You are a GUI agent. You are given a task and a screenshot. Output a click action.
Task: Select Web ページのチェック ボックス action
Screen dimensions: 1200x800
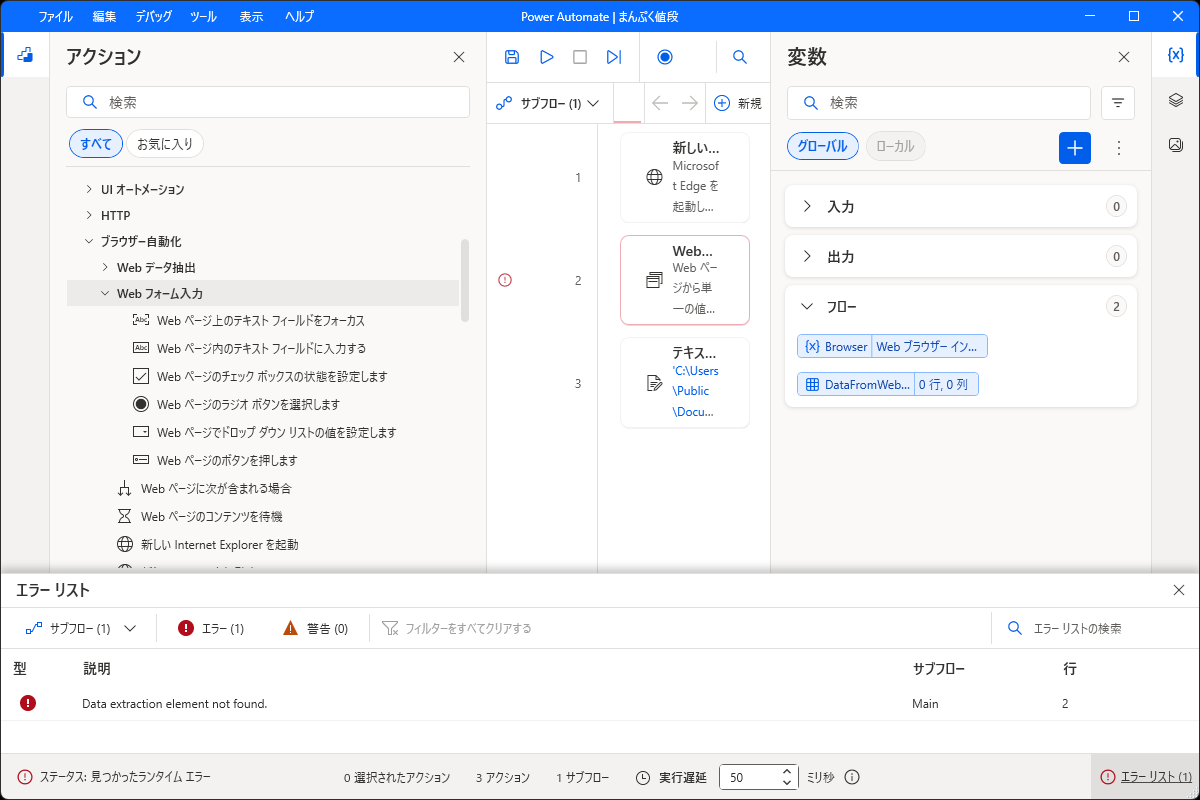272,377
